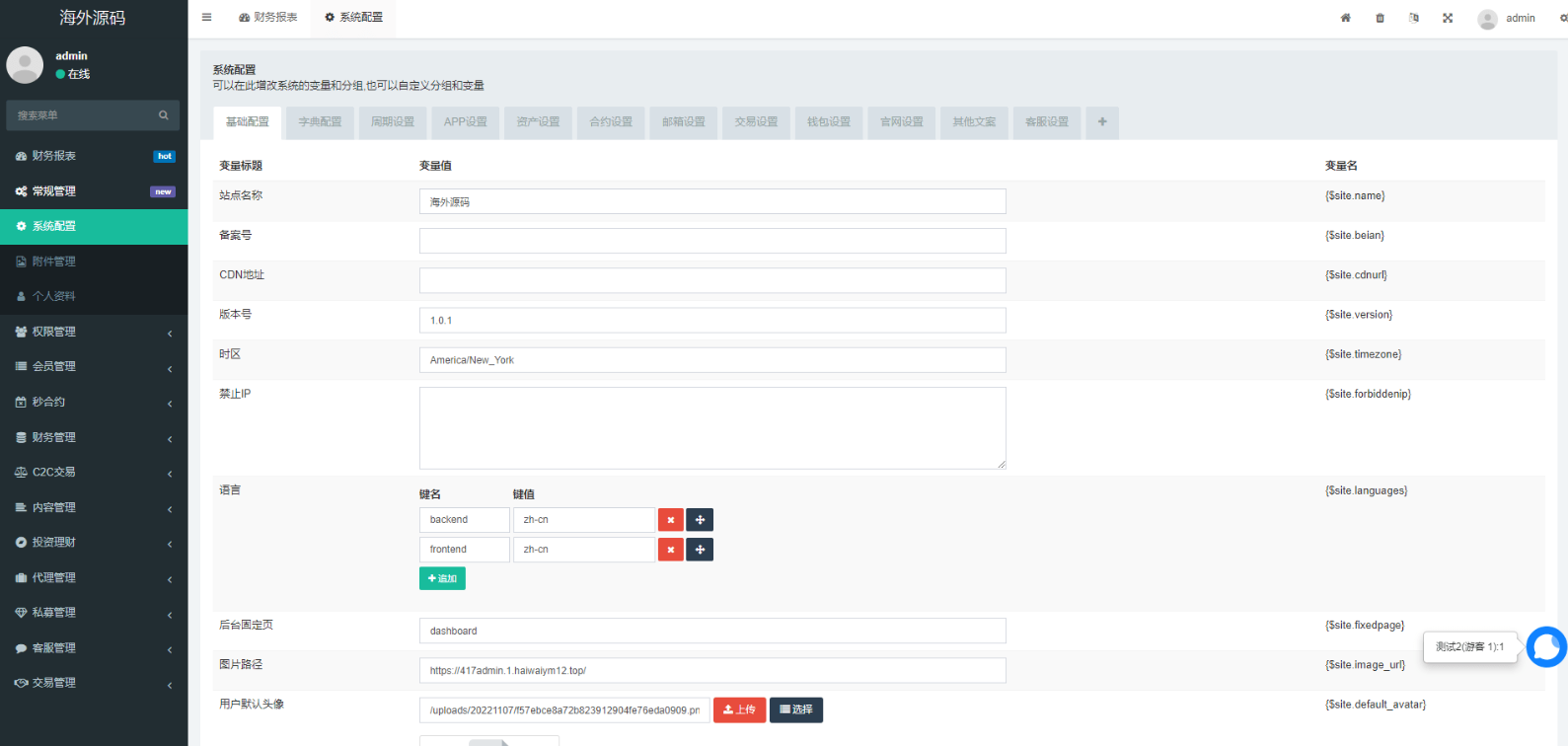Expand the 权限管理 sidebar menu
Viewport: 1568px width, 746px height.
coord(94,332)
